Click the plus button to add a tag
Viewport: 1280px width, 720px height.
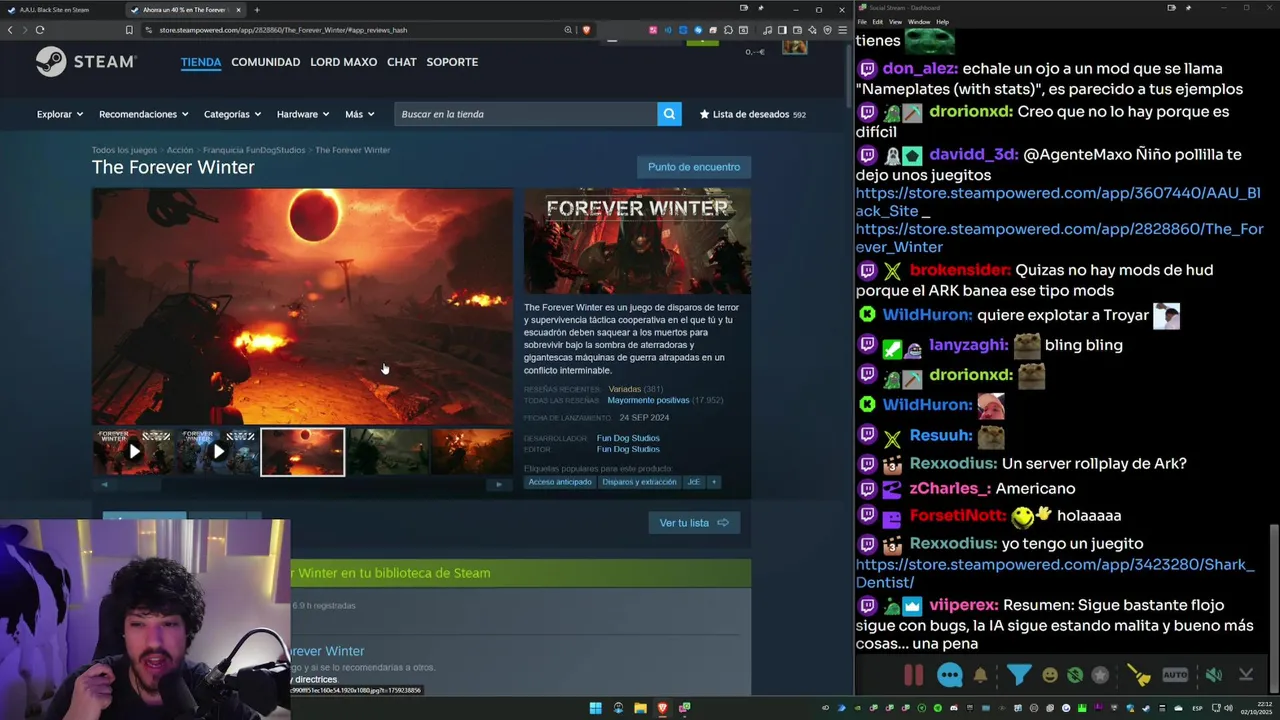[713, 482]
